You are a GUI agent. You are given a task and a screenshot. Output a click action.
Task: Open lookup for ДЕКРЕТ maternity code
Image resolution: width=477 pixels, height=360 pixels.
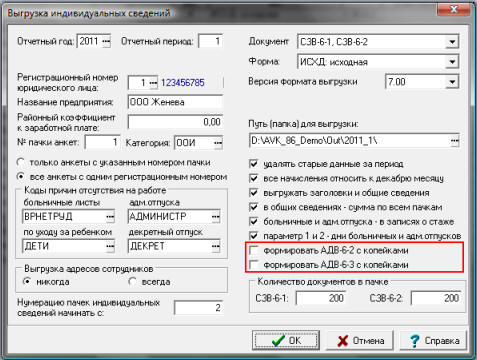(x=216, y=246)
